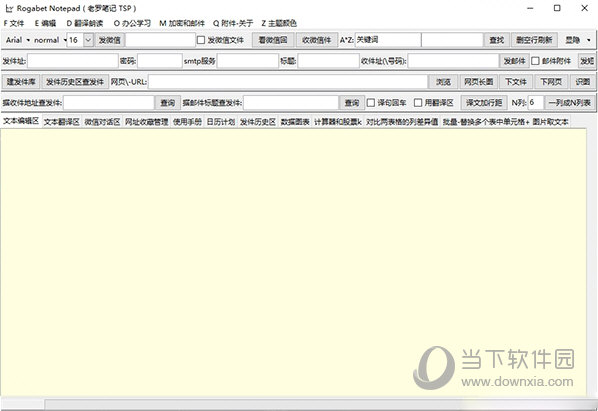Focus the N列 number field showing 6
The height and width of the screenshot is (411, 598).
click(535, 103)
